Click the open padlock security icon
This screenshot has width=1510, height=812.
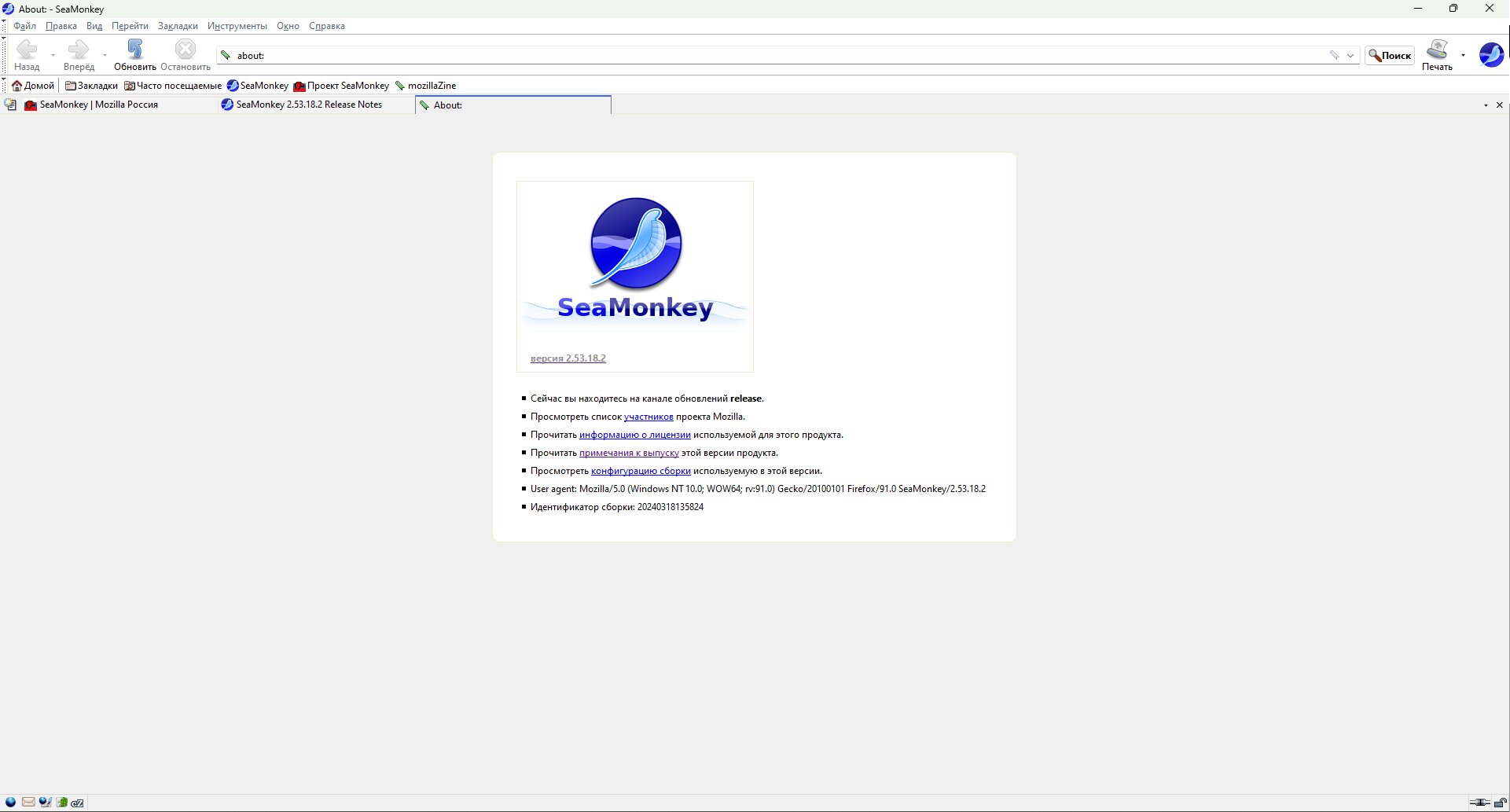pos(1500,803)
